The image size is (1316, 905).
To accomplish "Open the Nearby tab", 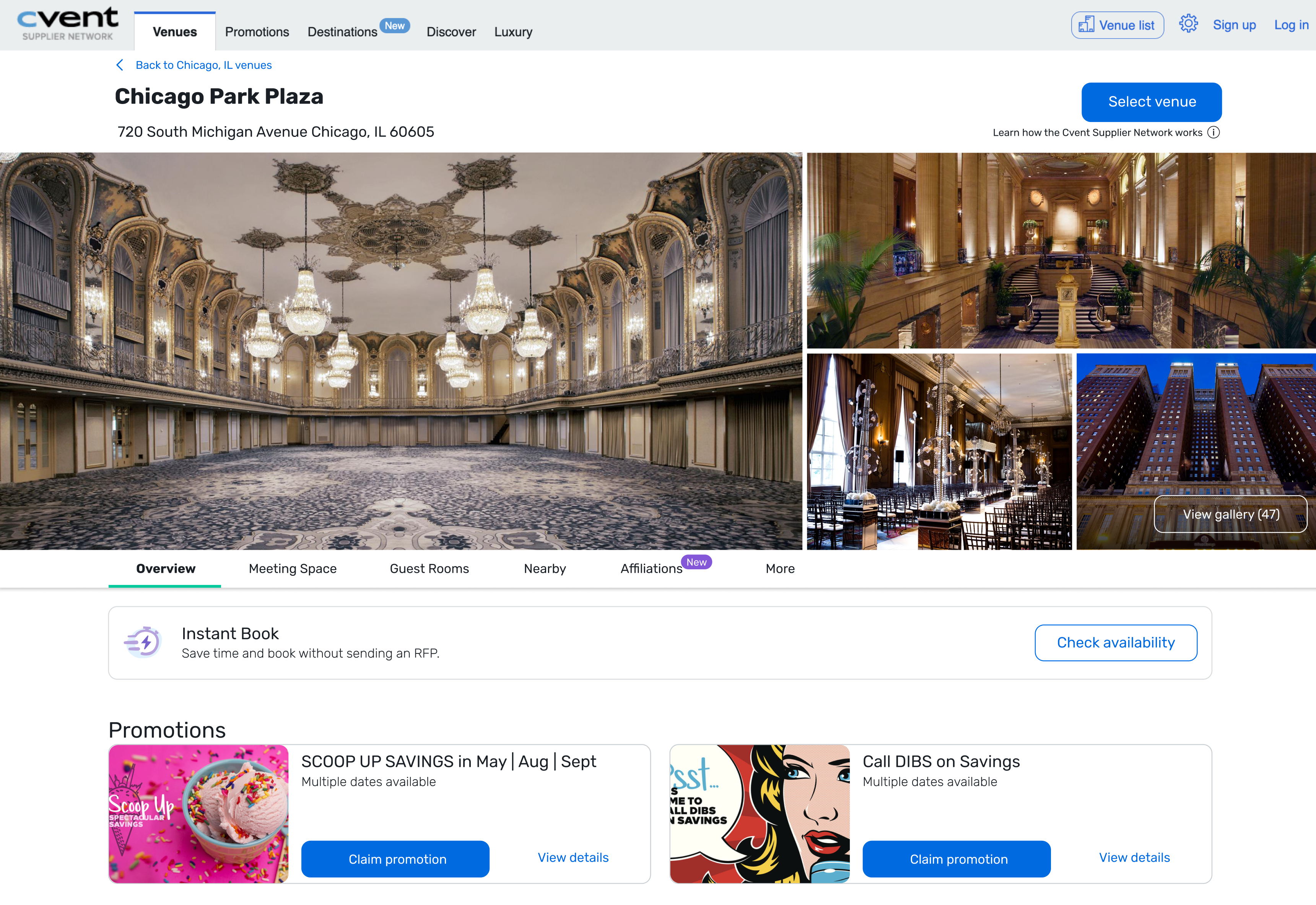I will [545, 569].
